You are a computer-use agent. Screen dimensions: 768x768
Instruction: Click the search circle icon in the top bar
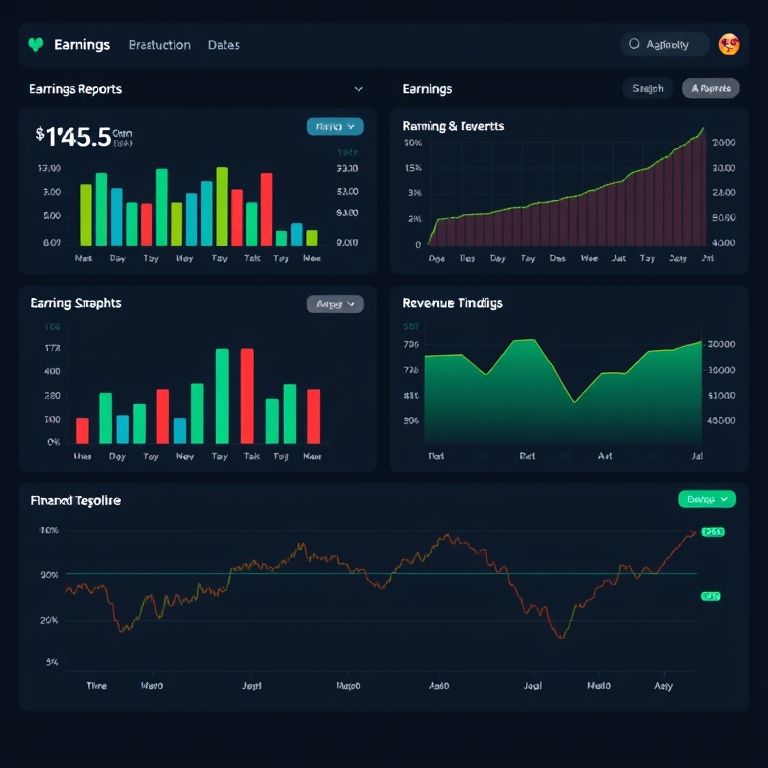(634, 44)
